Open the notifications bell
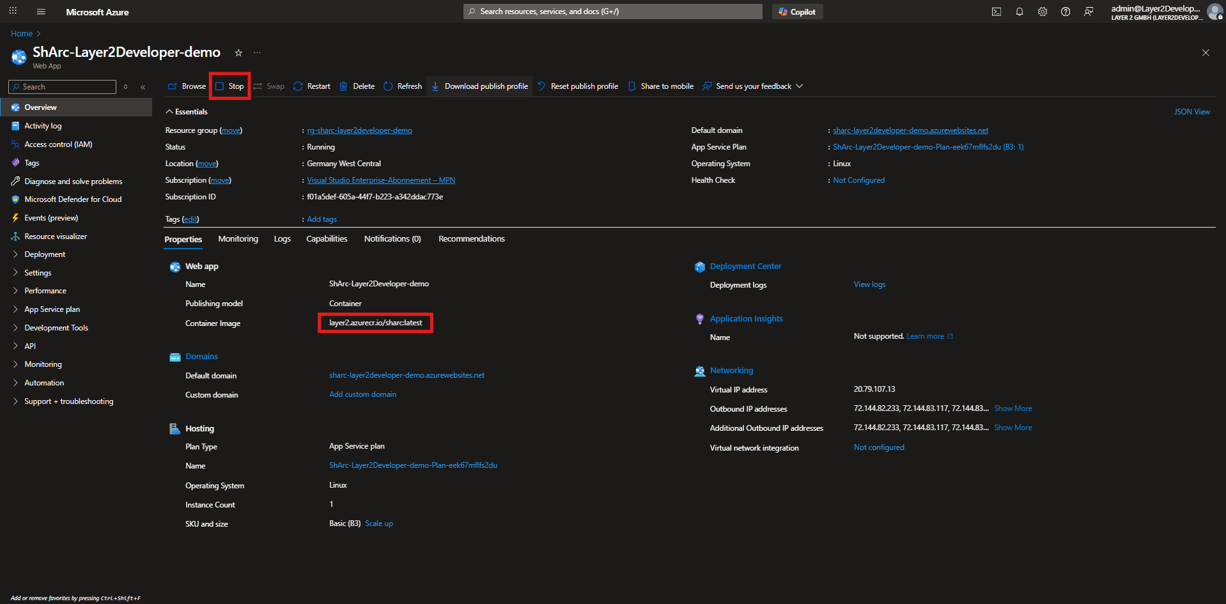The width and height of the screenshot is (1226, 604). (x=1019, y=12)
